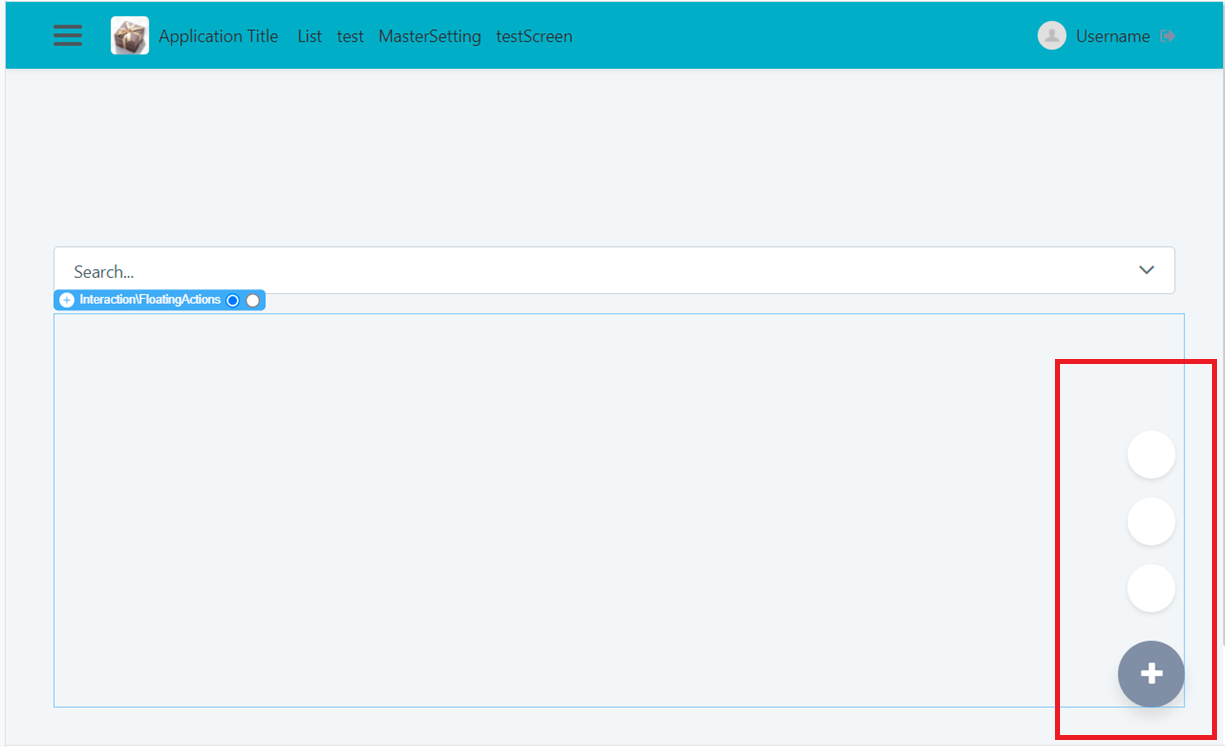Screen dimensions: 1225x747
Task: Focus the Search input field
Action: pyautogui.click(x=614, y=271)
